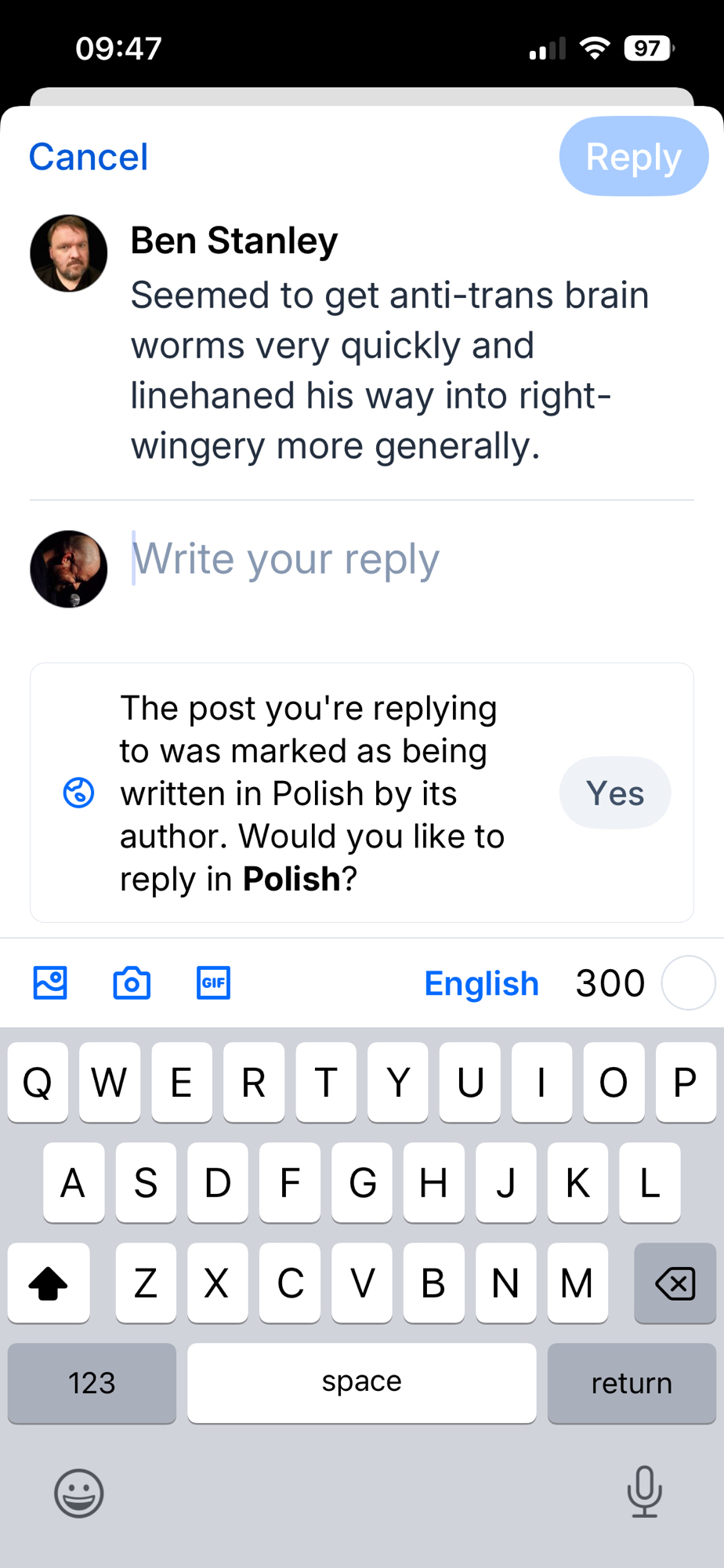The width and height of the screenshot is (724, 1568).
Task: Open the camera to take a photo
Action: [132, 983]
